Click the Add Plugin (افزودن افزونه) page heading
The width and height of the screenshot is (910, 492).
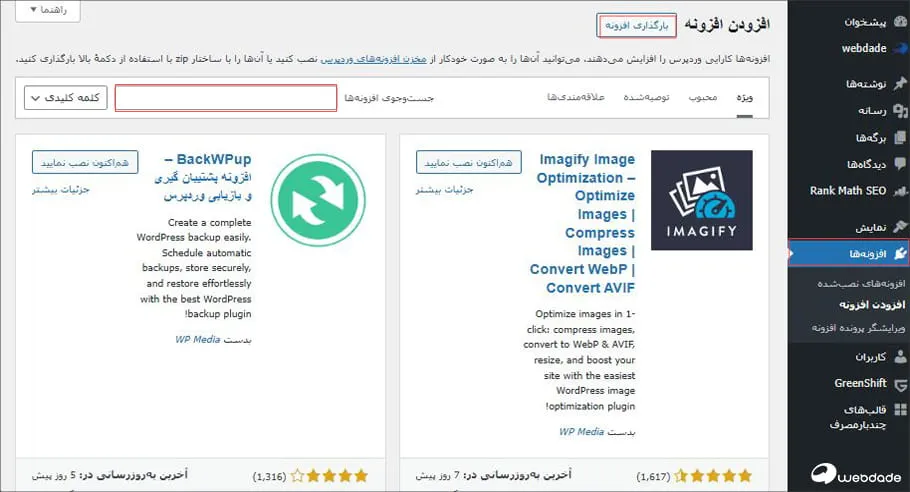click(727, 24)
